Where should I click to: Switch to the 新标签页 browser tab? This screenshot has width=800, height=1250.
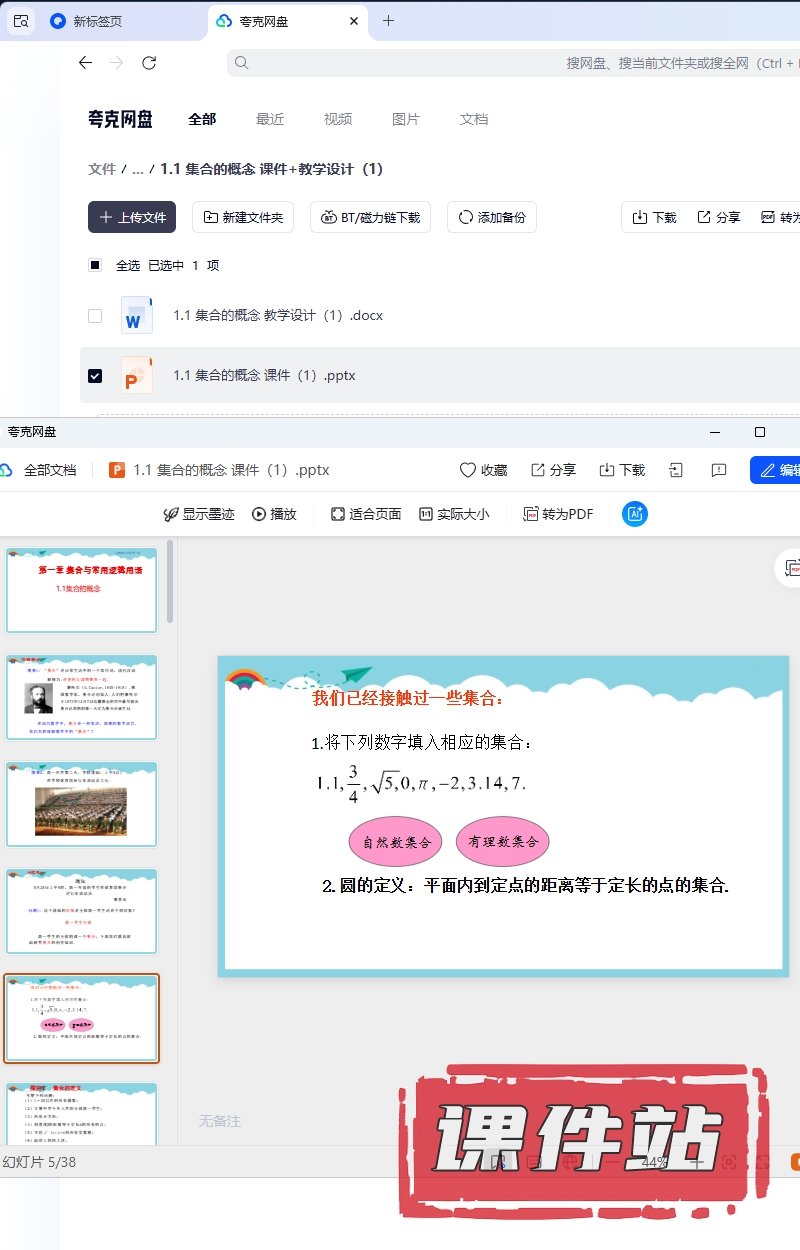pyautogui.click(x=97, y=21)
